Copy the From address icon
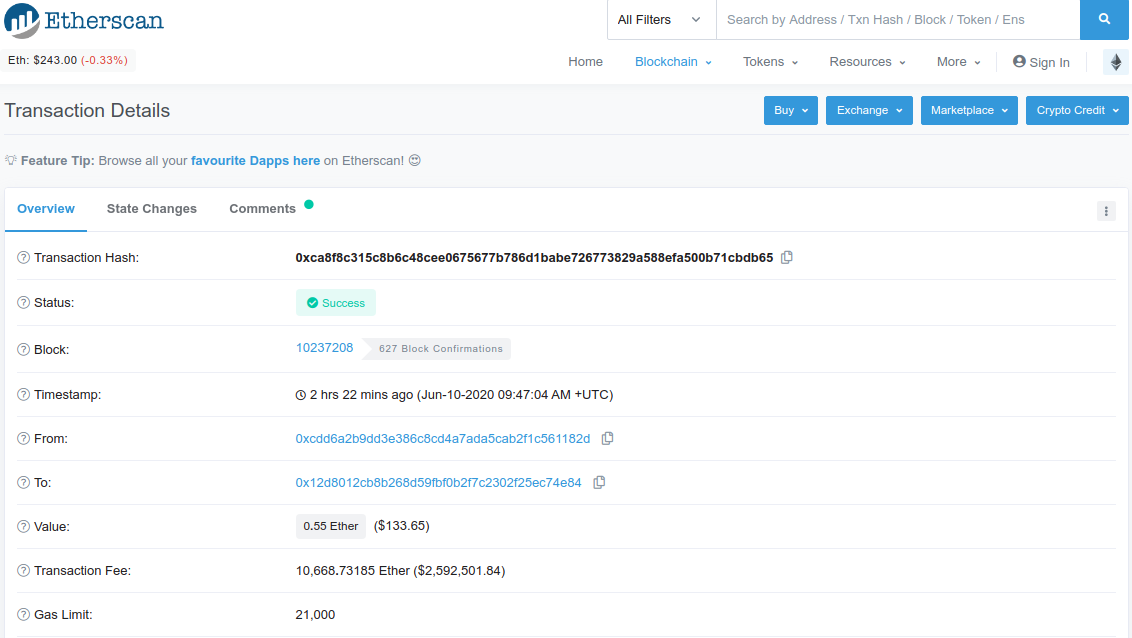1132x638 pixels. [608, 439]
